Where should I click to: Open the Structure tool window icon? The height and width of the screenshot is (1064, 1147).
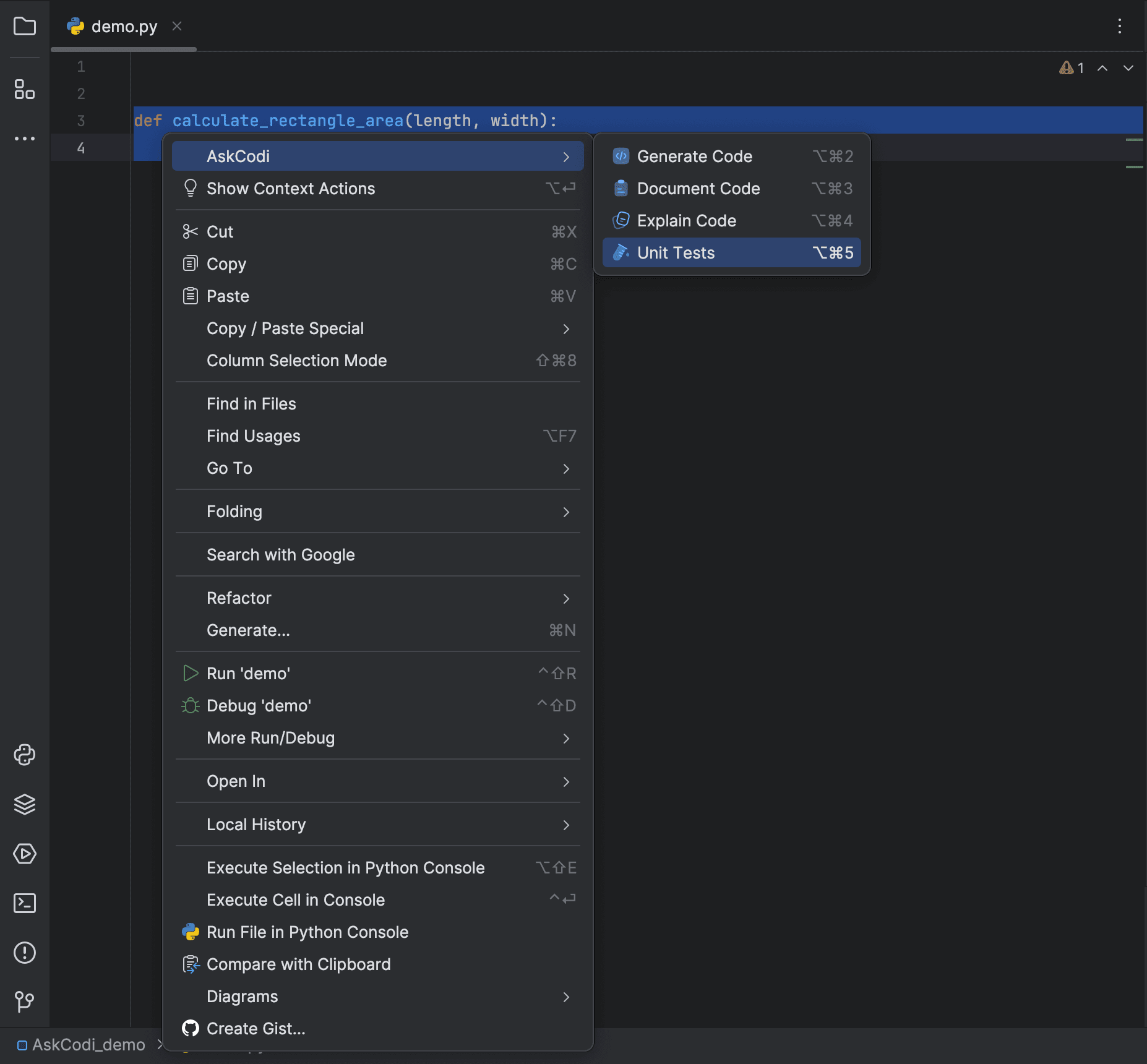[x=25, y=89]
